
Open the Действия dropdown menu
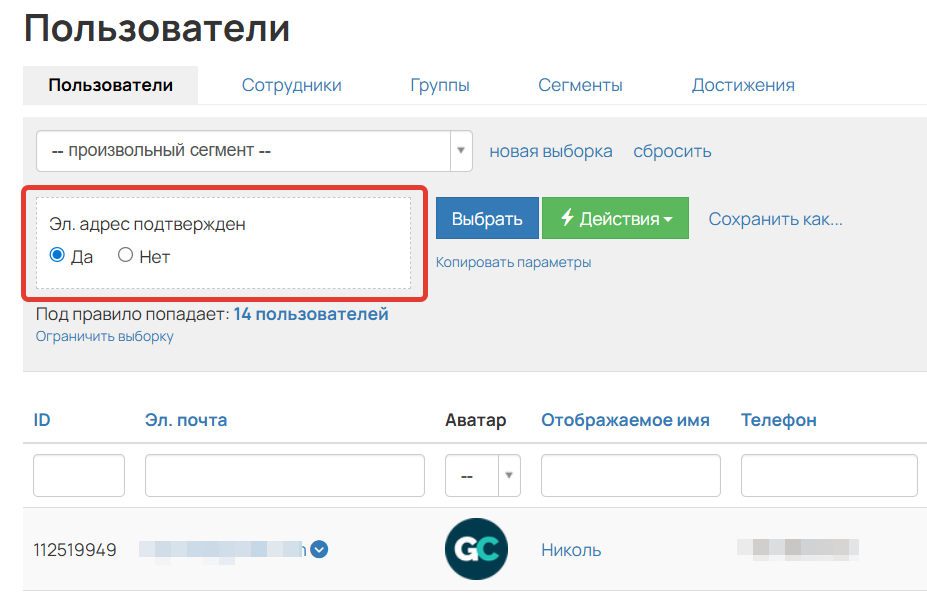[615, 217]
